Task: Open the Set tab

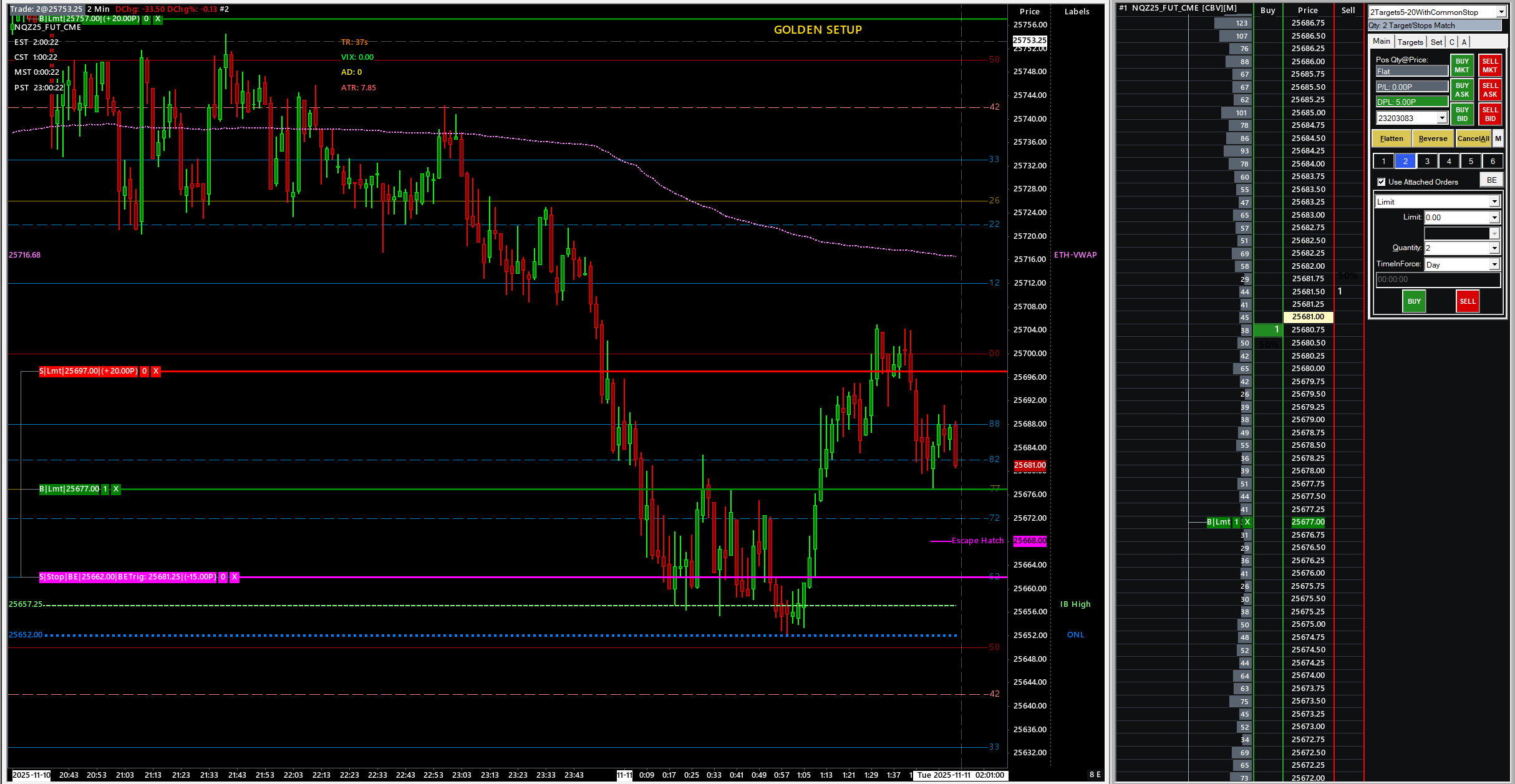Action: click(1436, 42)
